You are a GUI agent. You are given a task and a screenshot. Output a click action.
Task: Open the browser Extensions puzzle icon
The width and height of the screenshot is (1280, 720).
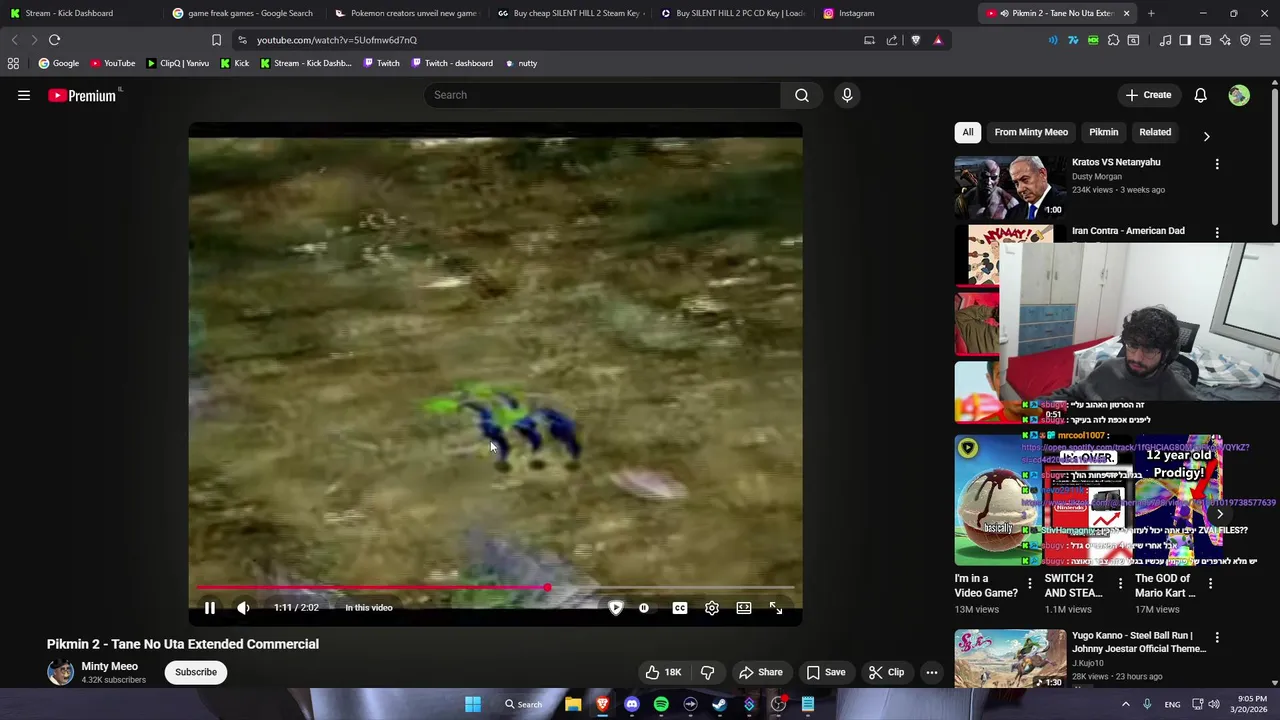[x=1113, y=40]
